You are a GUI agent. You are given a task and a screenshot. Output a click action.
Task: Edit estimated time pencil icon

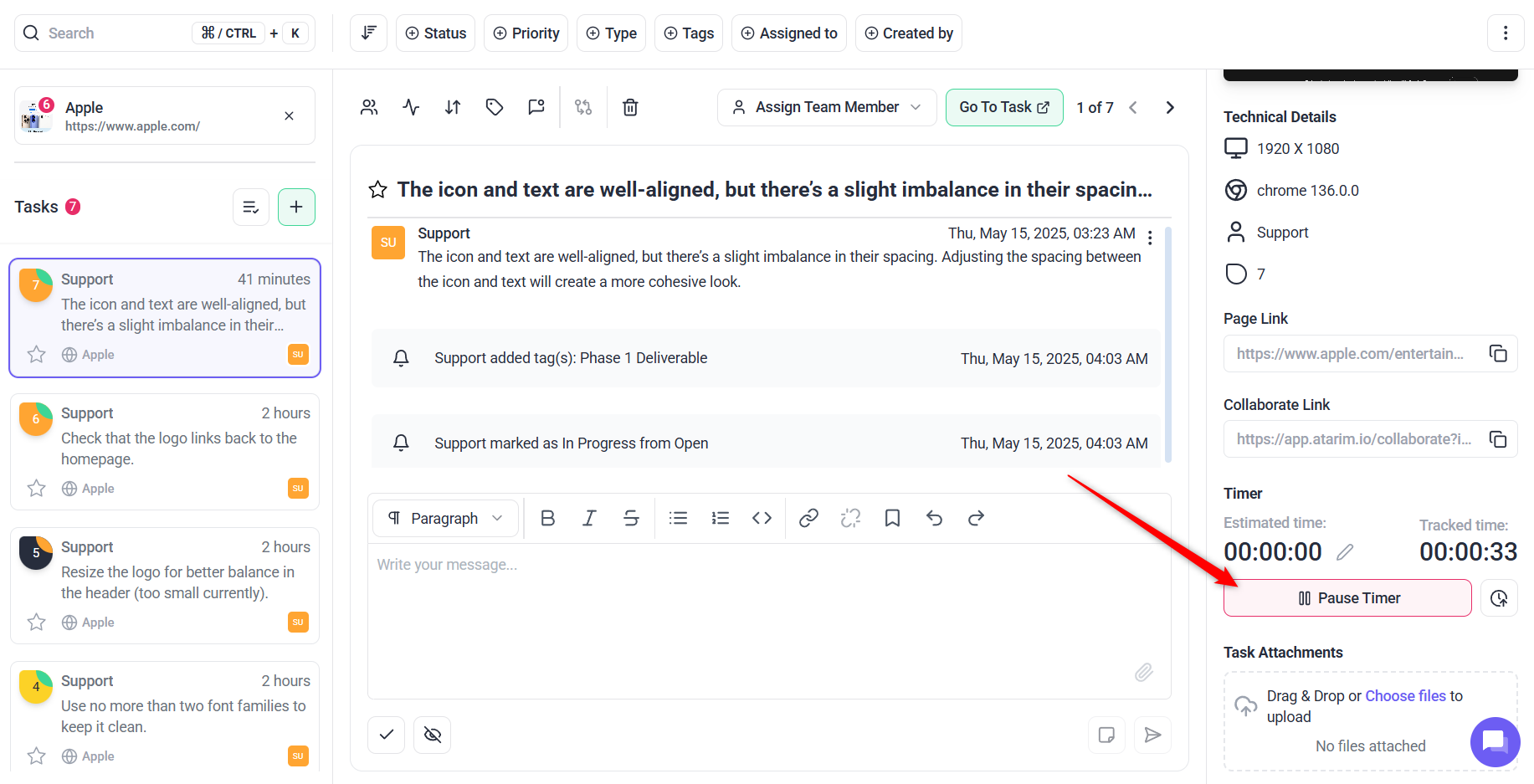(1345, 552)
